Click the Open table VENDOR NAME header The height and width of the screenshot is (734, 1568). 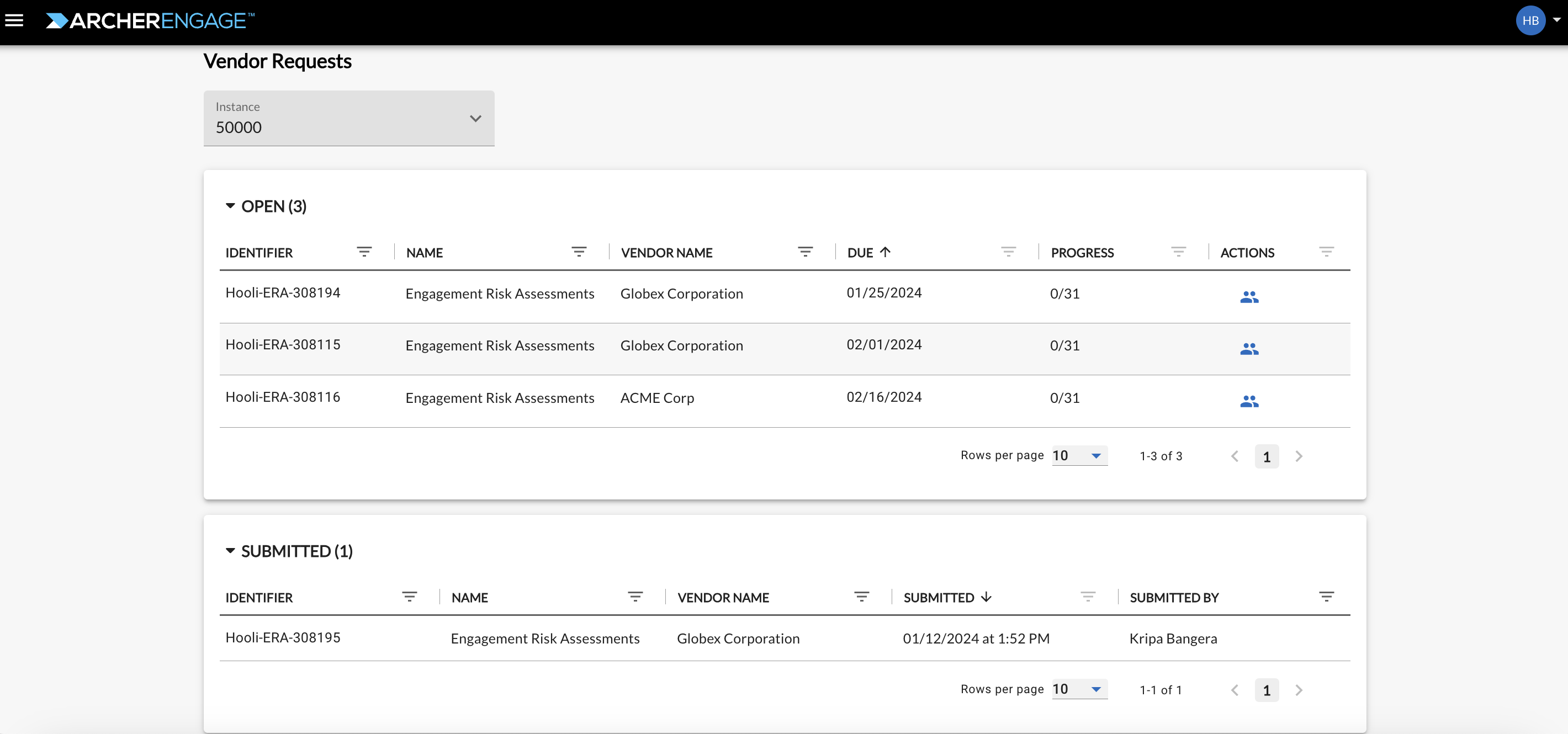(666, 253)
